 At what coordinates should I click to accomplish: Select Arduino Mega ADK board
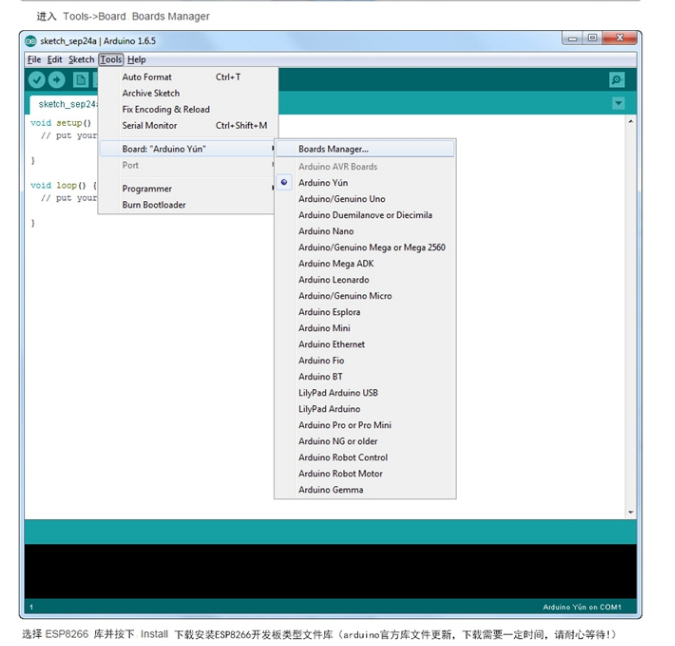click(x=365, y=263)
